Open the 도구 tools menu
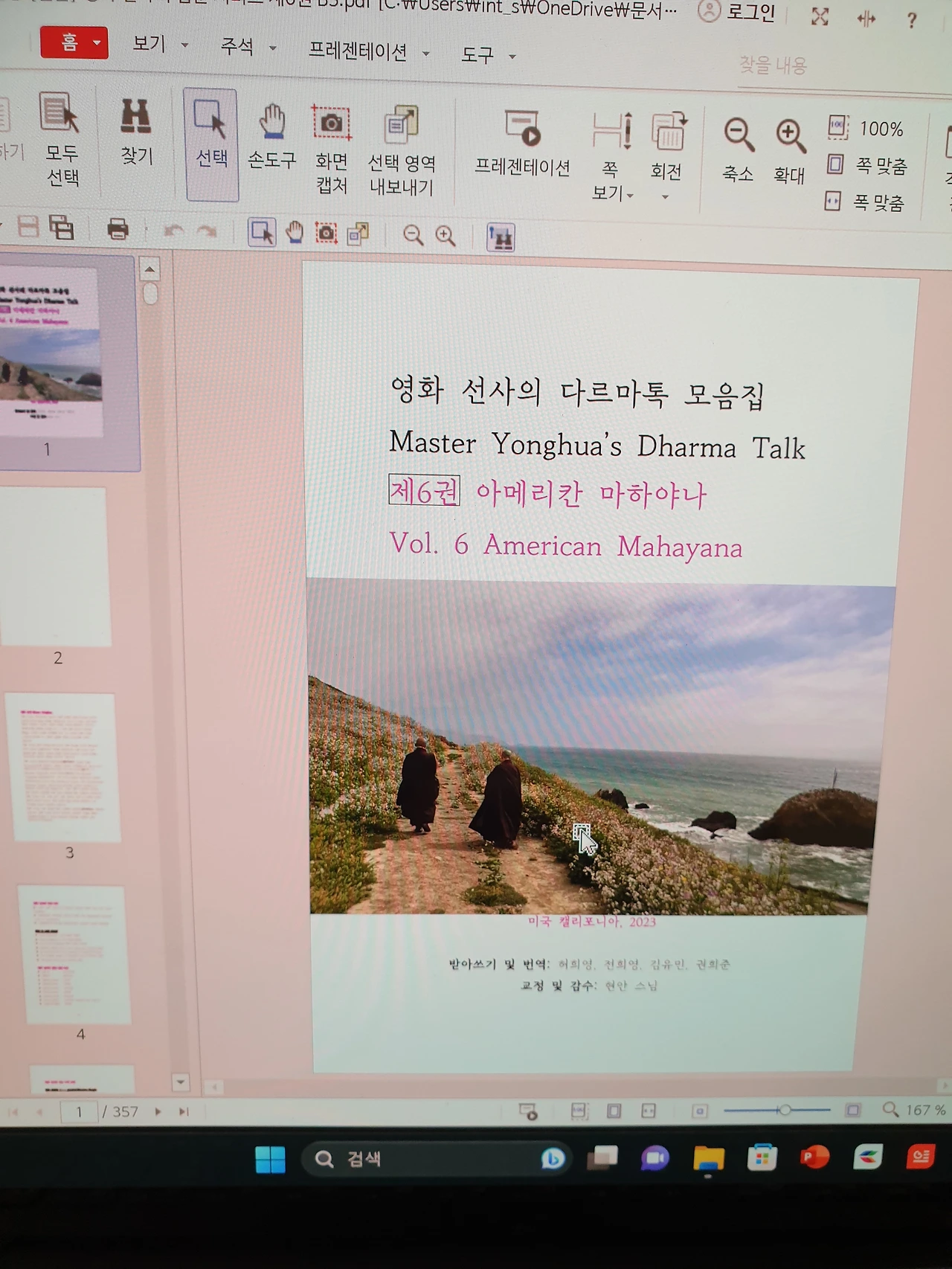952x1269 pixels. pos(488,55)
